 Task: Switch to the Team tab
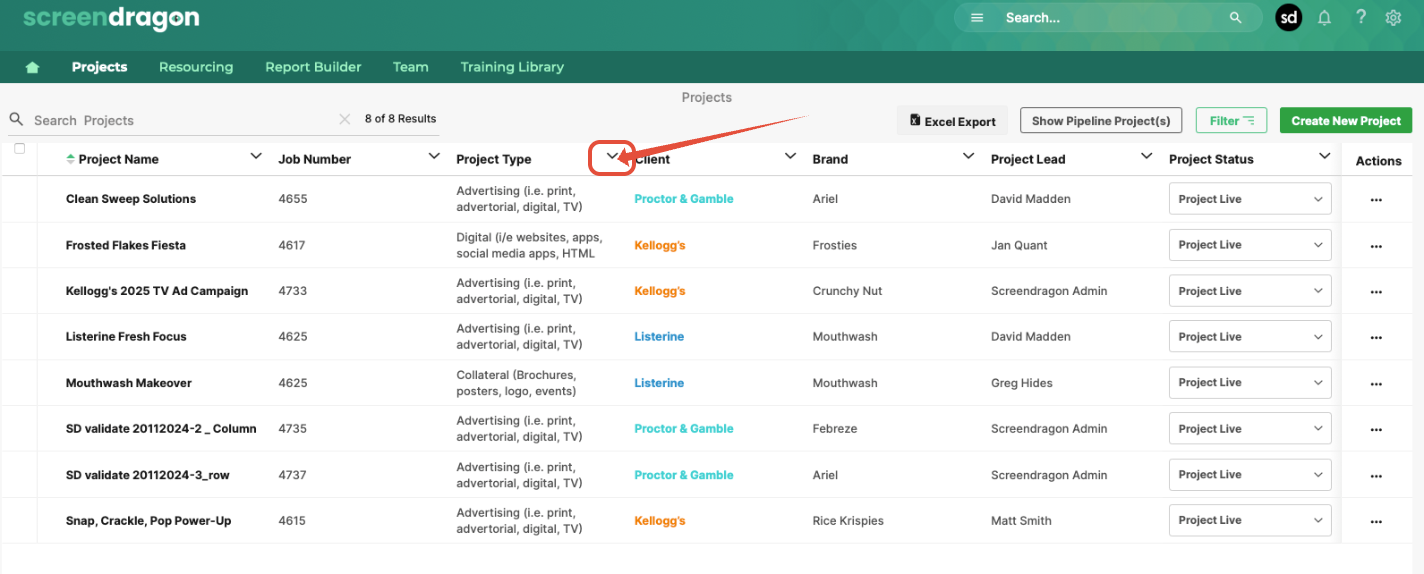pos(411,67)
